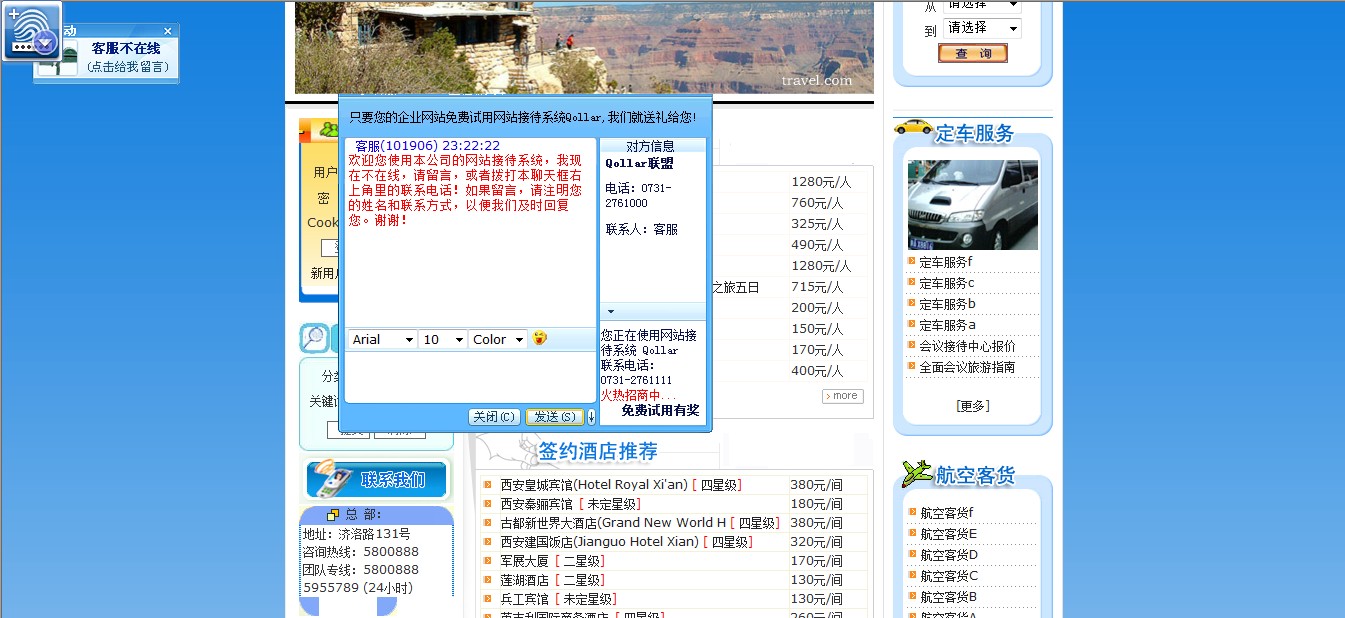Open 全面会议旅游指南 link

click(967, 367)
